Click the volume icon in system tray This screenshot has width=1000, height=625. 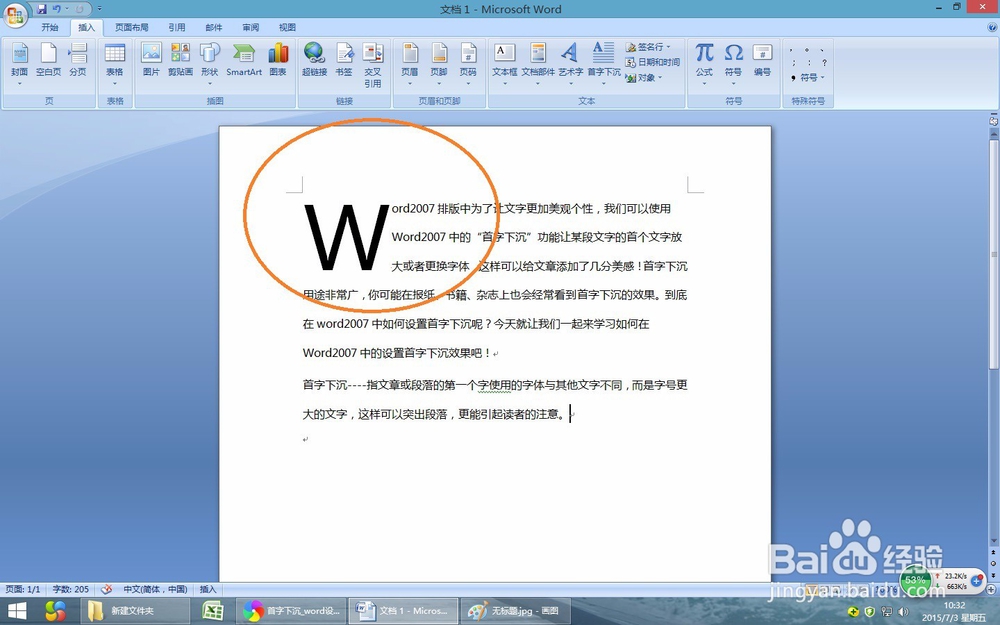click(903, 612)
